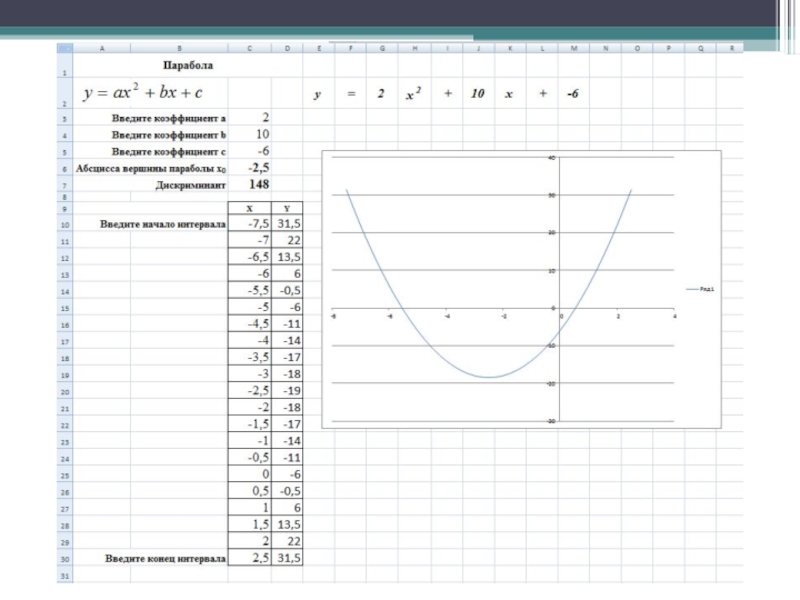Click y value -19 in row 20
The height and width of the screenshot is (600, 800).
pos(287,391)
